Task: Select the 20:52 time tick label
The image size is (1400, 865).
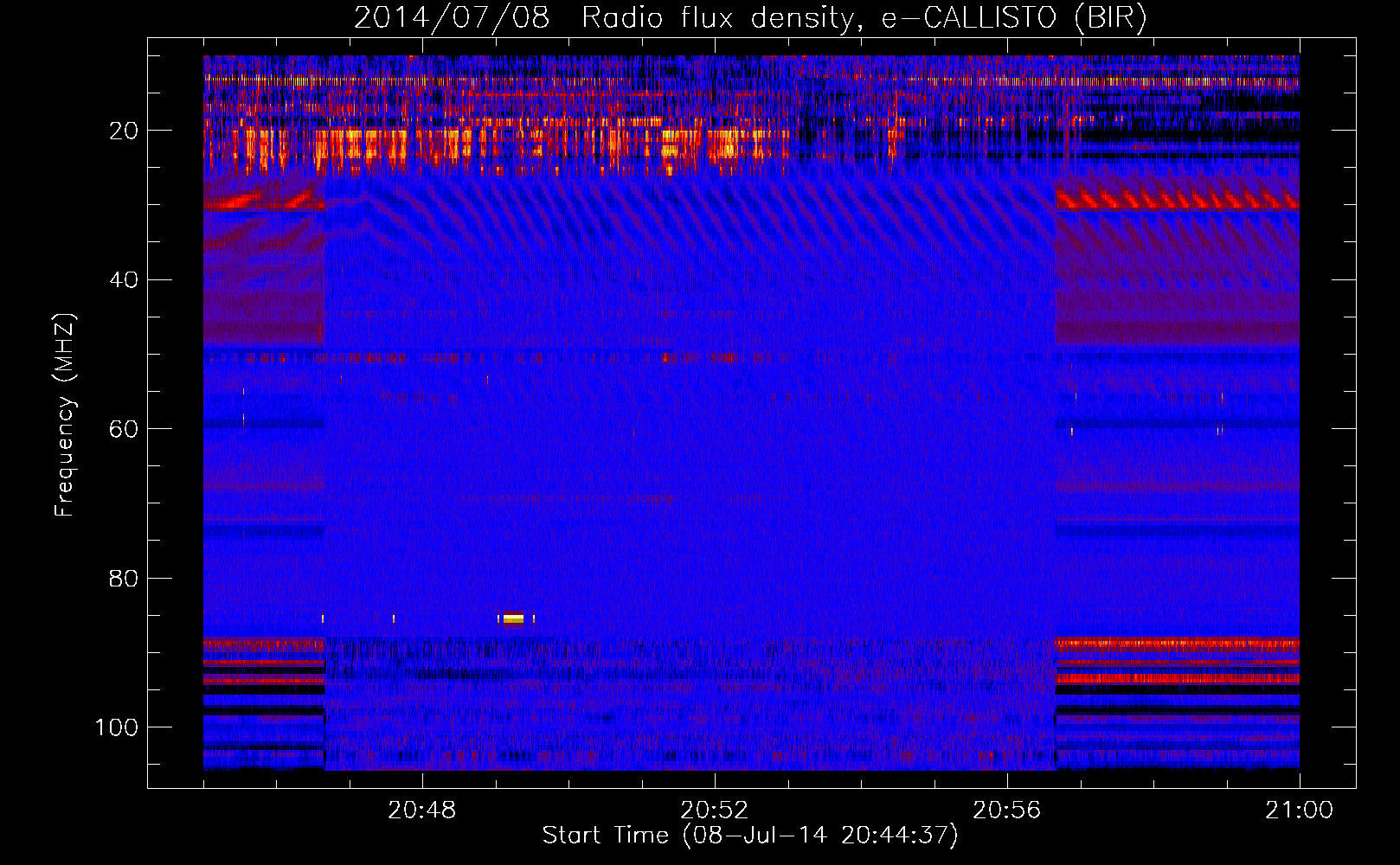Action: pyautogui.click(x=714, y=811)
